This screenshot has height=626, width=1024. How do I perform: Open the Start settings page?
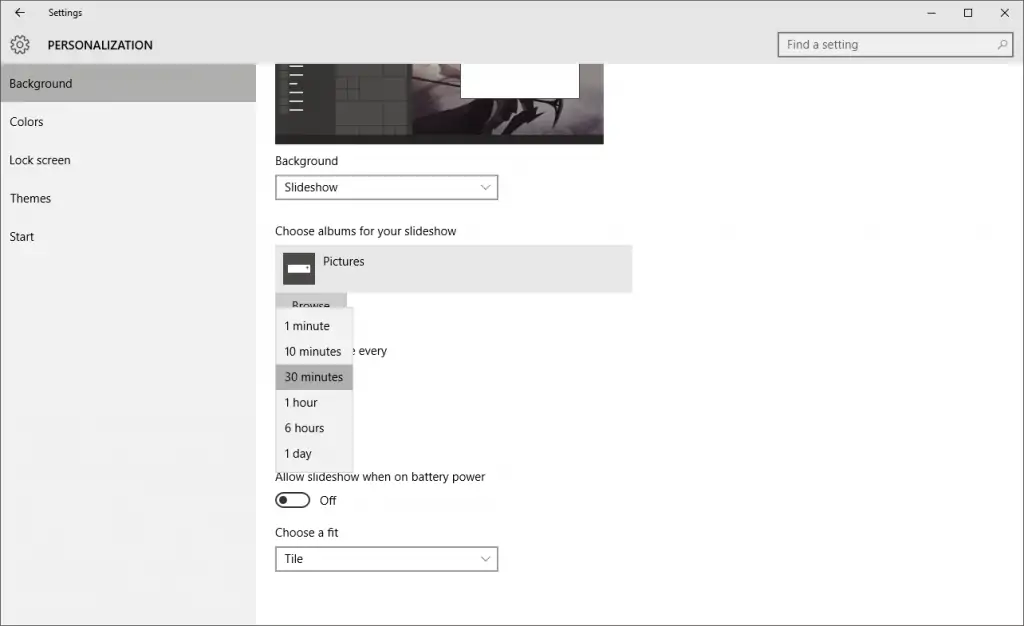tap(128, 236)
